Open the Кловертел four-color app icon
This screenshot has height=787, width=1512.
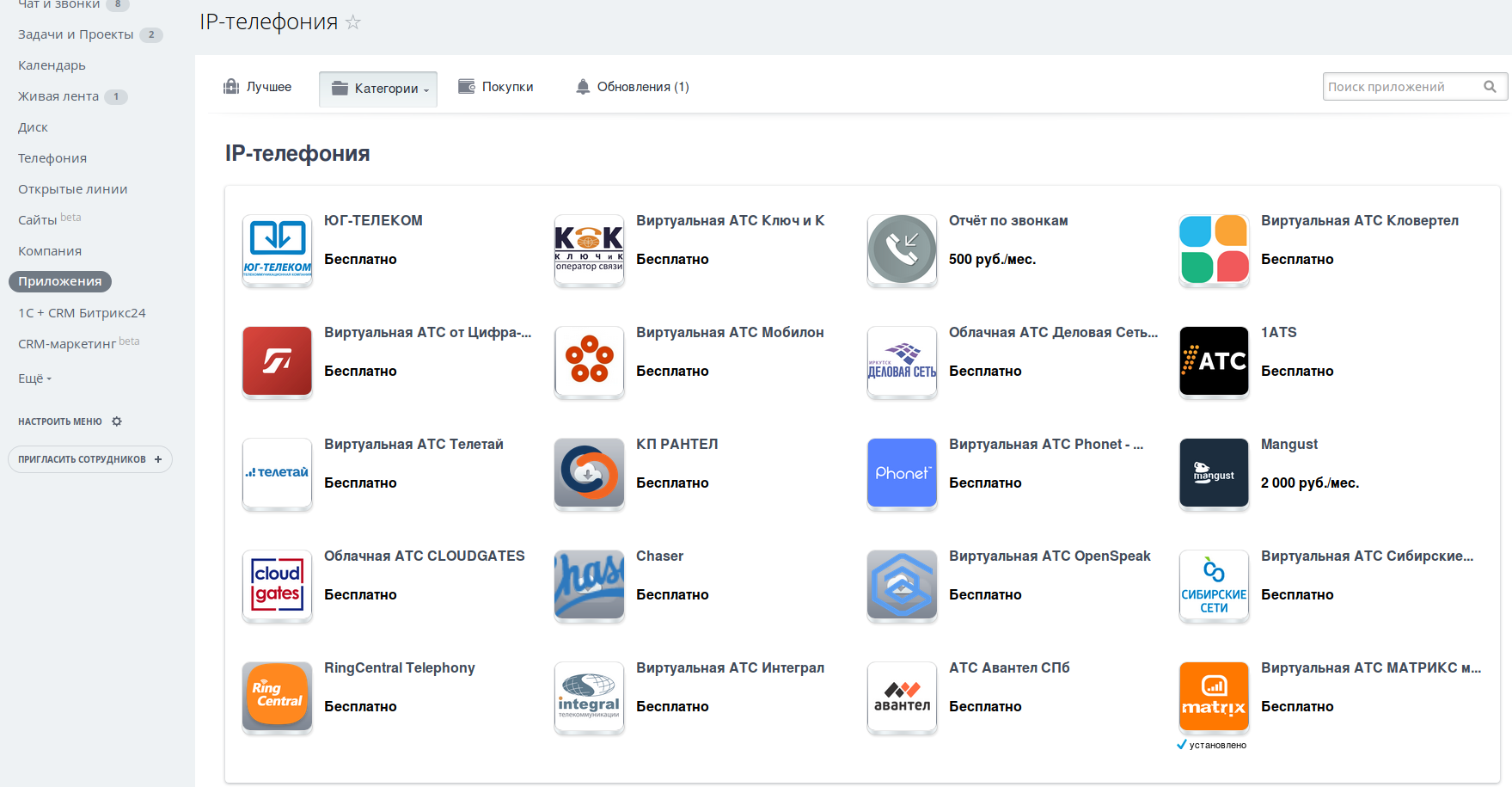pos(1214,249)
